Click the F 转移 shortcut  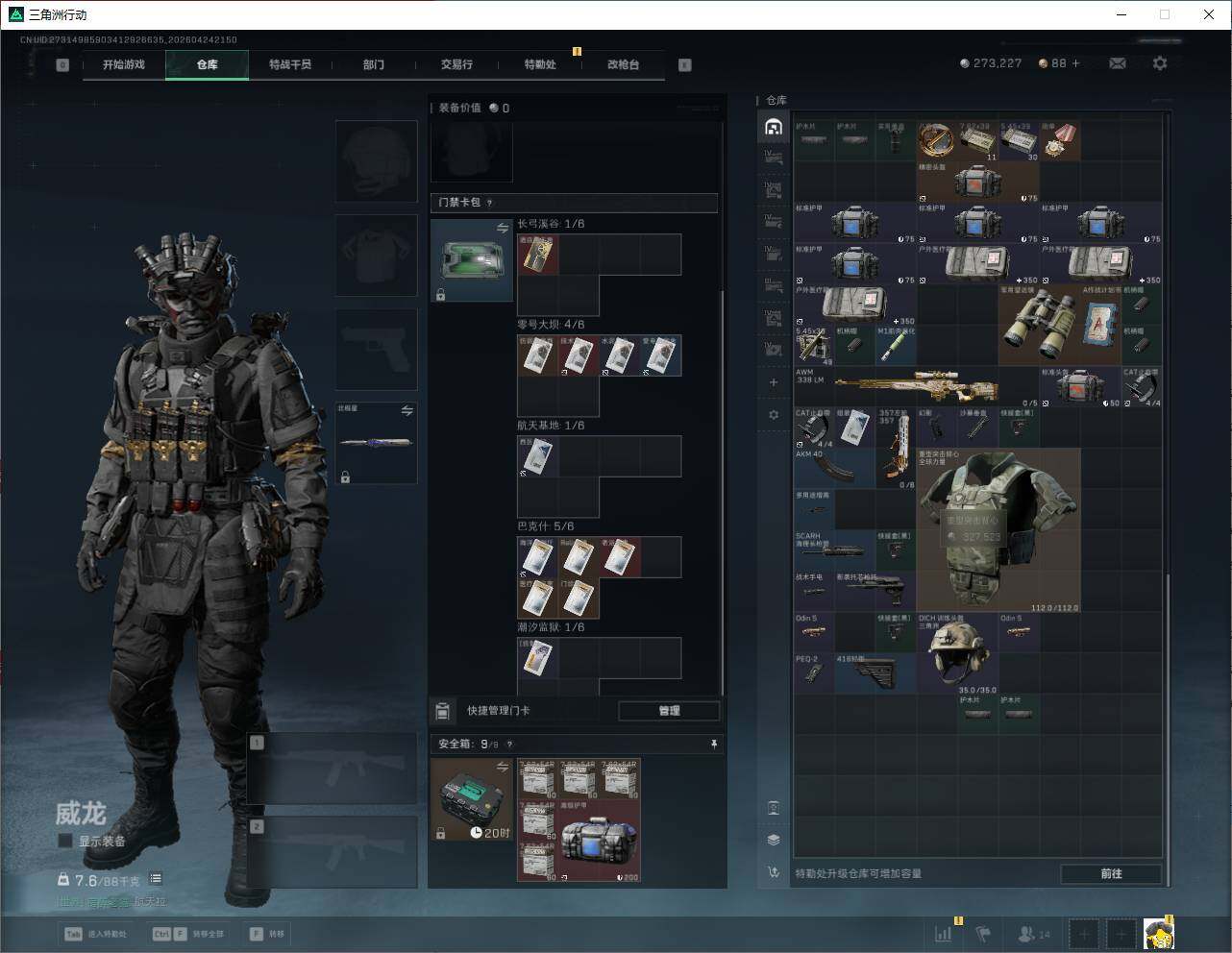pos(267,934)
